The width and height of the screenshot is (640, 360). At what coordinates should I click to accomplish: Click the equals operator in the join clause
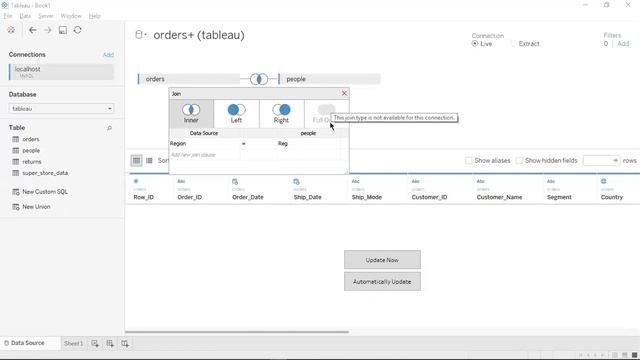[x=244, y=144]
